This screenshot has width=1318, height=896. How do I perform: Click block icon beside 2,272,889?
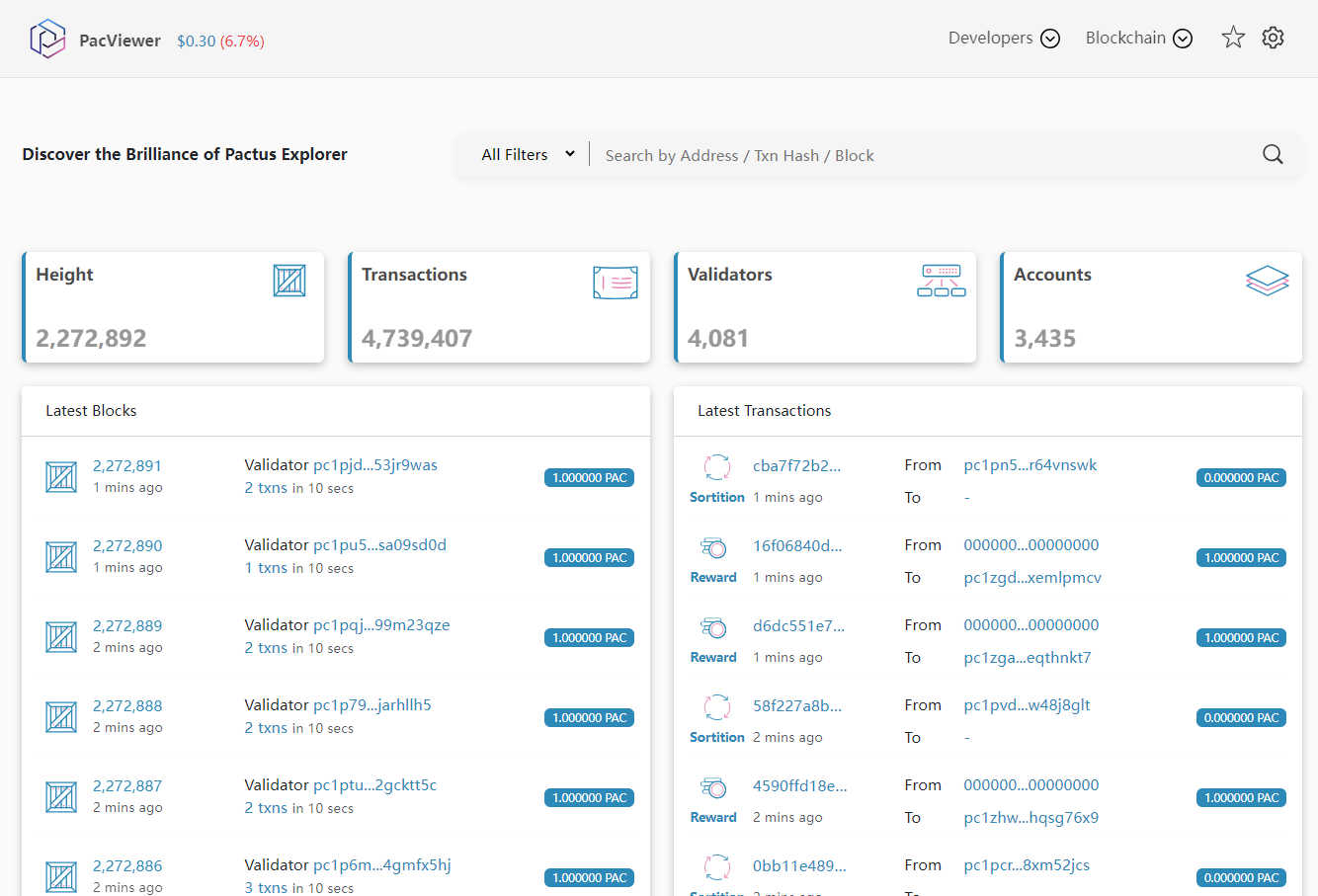[61, 637]
